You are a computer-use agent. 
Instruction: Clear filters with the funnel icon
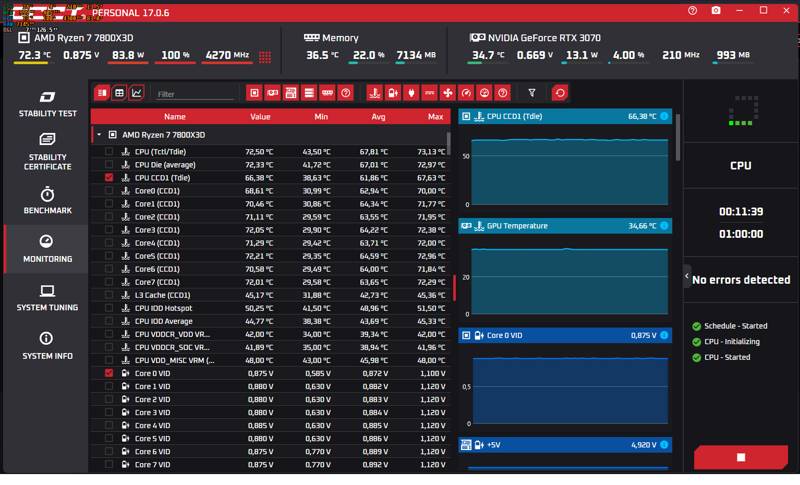tap(532, 93)
